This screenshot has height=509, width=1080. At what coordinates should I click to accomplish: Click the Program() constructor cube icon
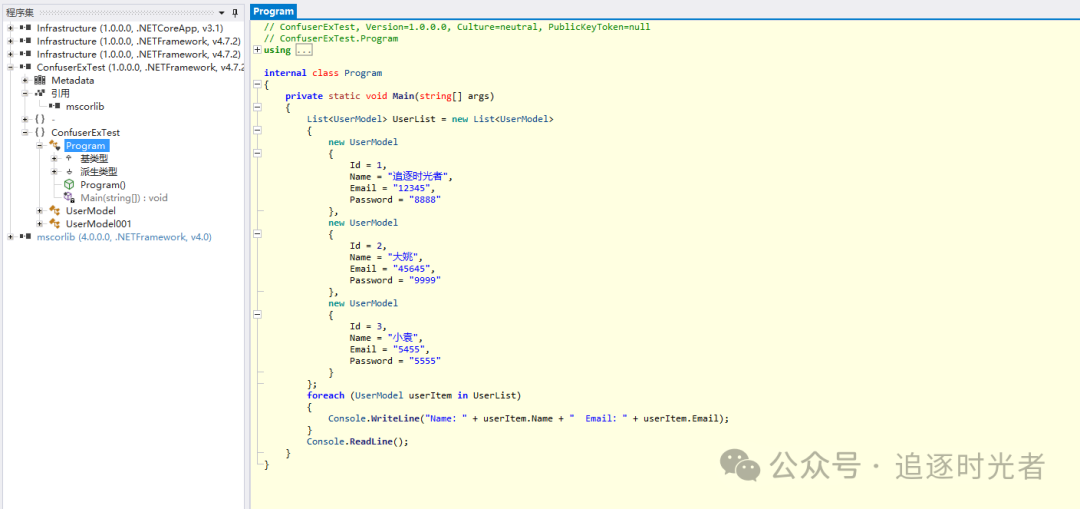coord(69,185)
